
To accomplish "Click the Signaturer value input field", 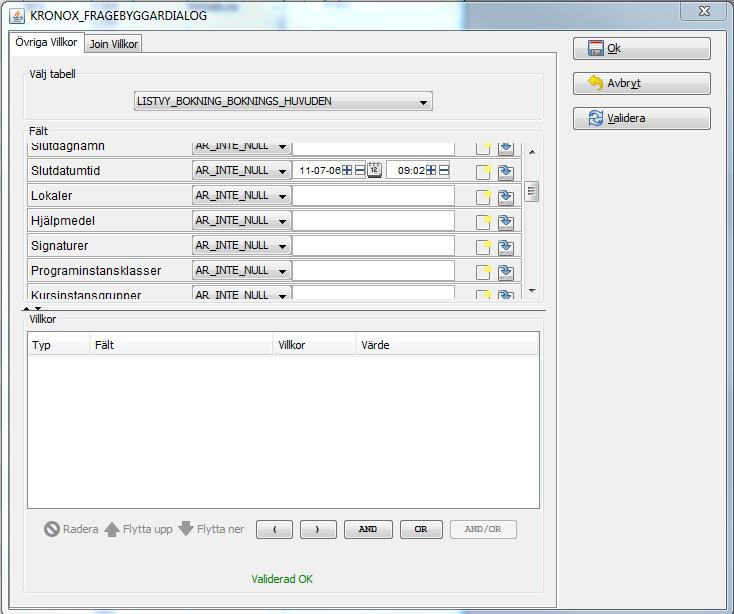I will [373, 246].
